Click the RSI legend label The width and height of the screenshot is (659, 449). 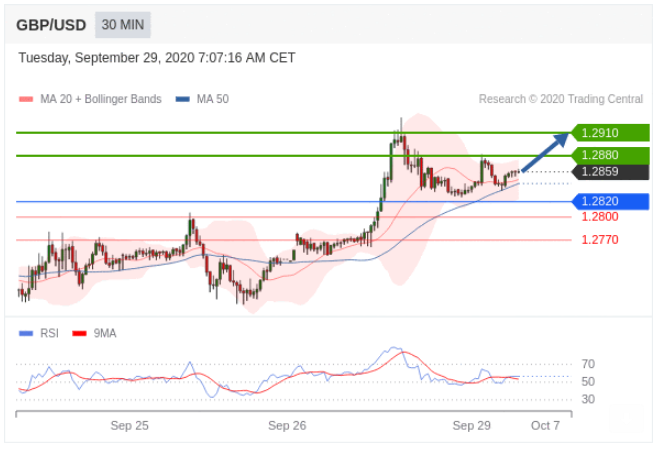click(x=49, y=334)
